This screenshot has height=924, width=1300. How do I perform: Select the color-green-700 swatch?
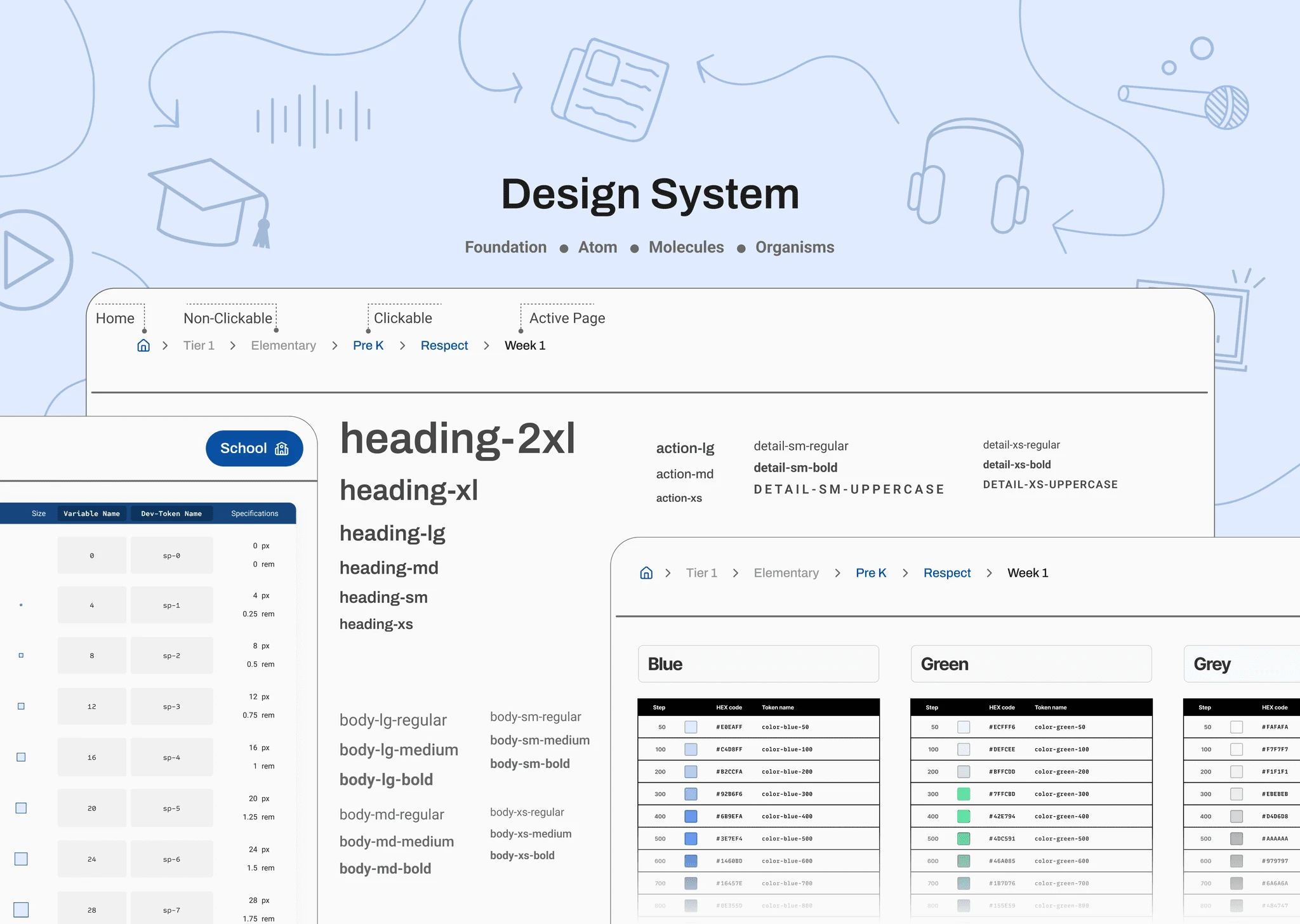click(x=964, y=883)
